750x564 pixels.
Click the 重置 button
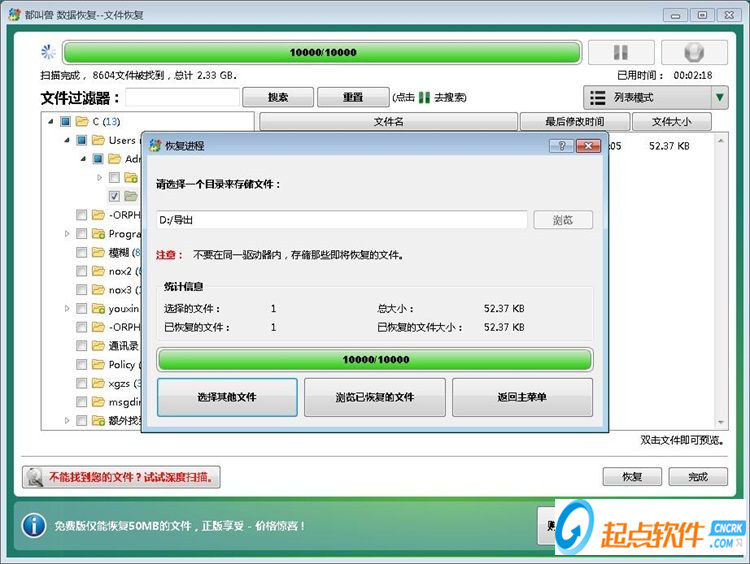353,97
